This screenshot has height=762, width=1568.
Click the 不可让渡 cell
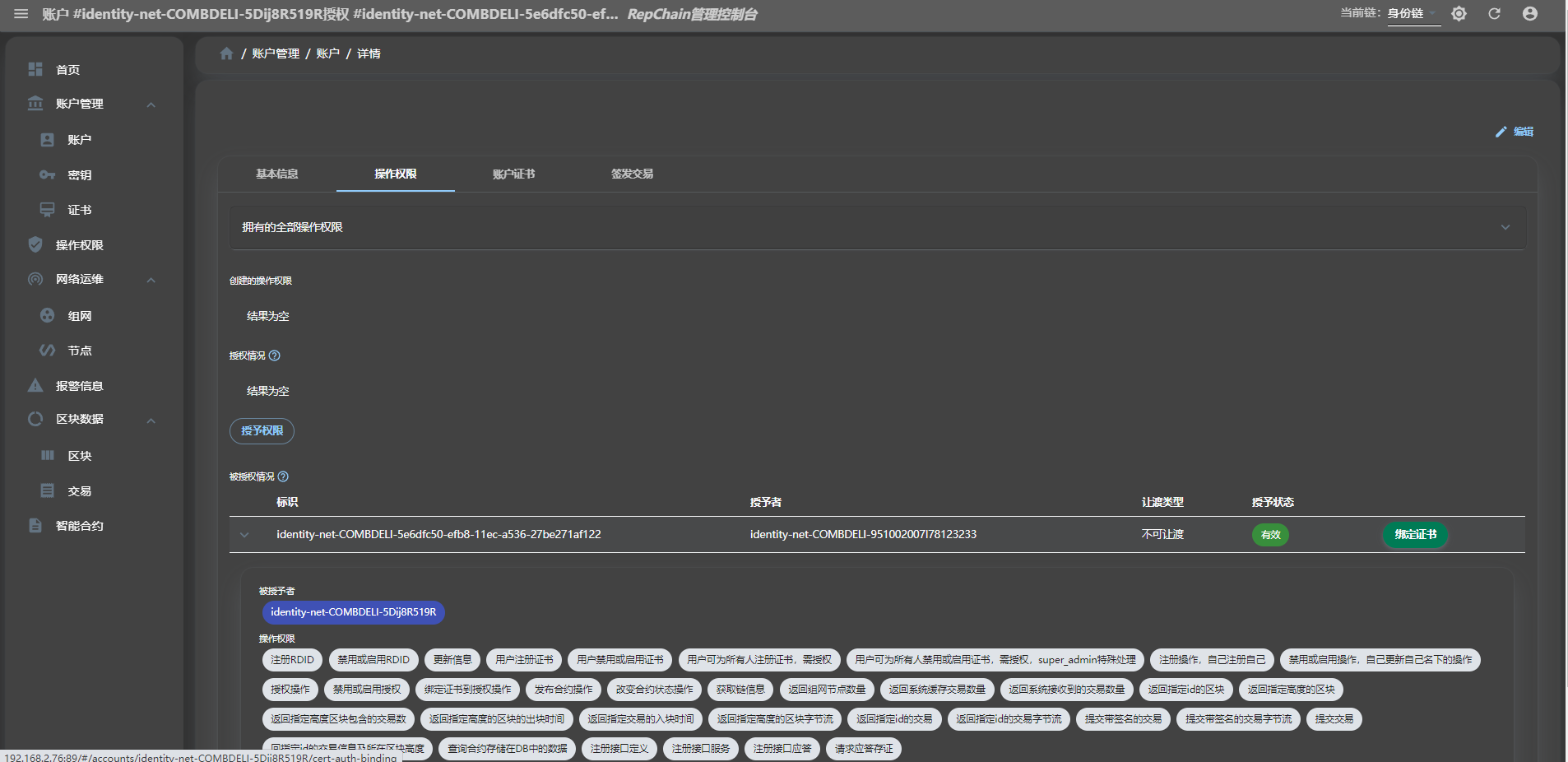coord(1162,535)
